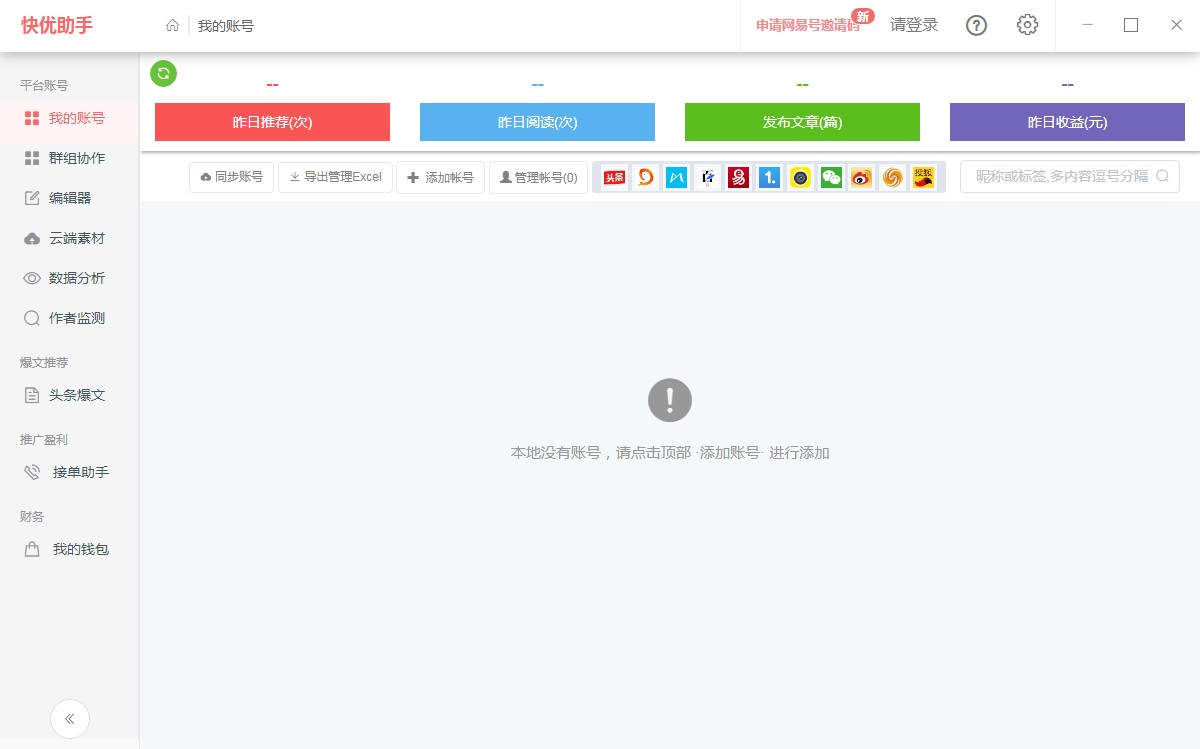Click the home icon in the breadcrumb
This screenshot has height=749, width=1200.
(173, 26)
